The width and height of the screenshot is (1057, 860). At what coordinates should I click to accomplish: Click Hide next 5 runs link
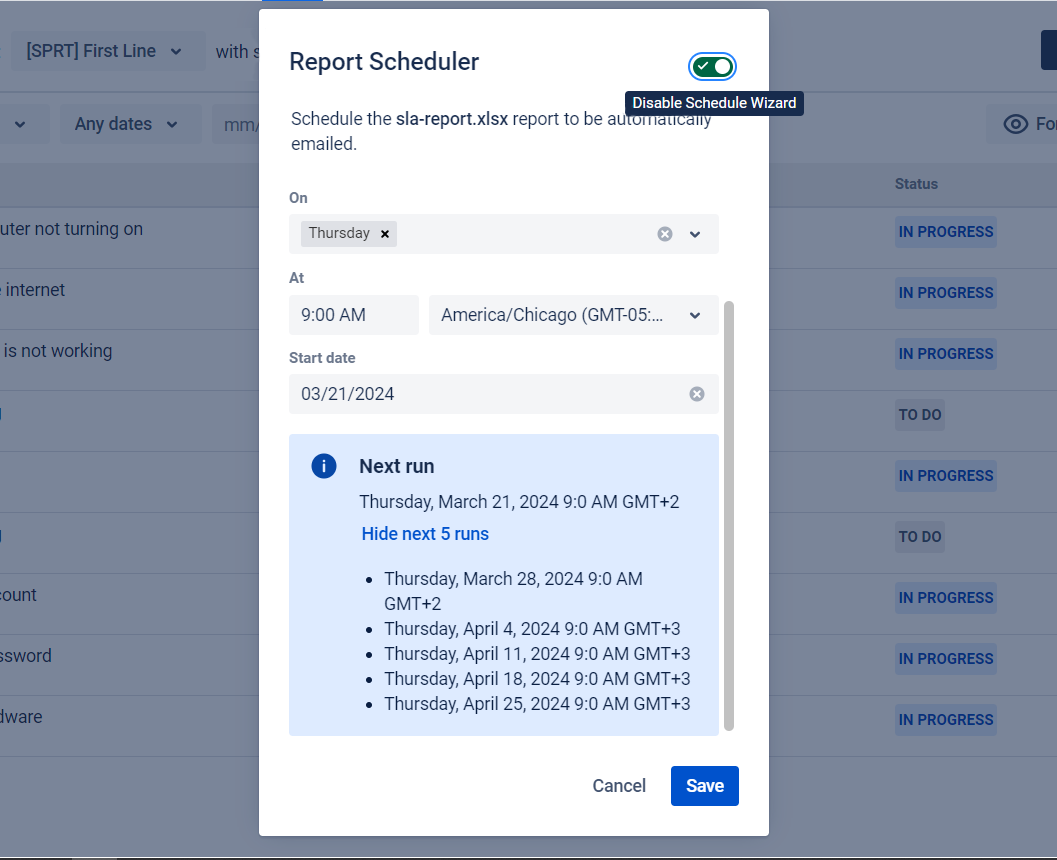pos(425,534)
